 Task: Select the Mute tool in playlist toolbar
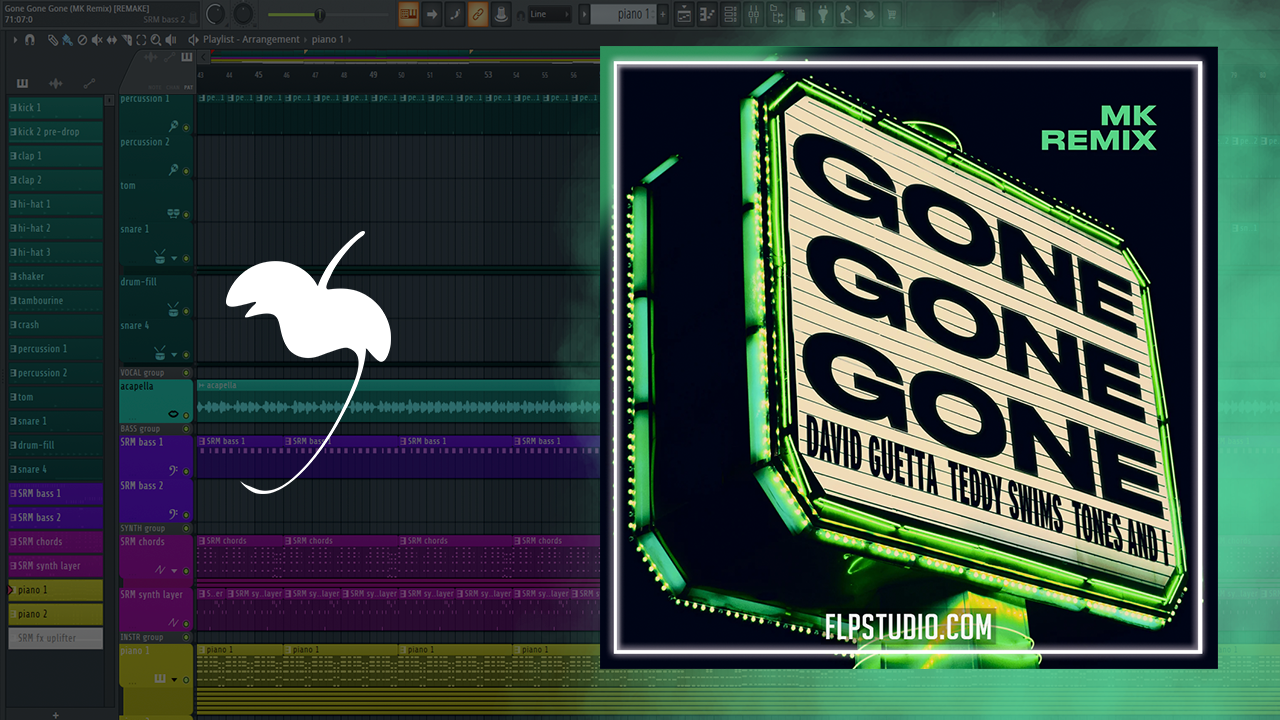coord(95,40)
